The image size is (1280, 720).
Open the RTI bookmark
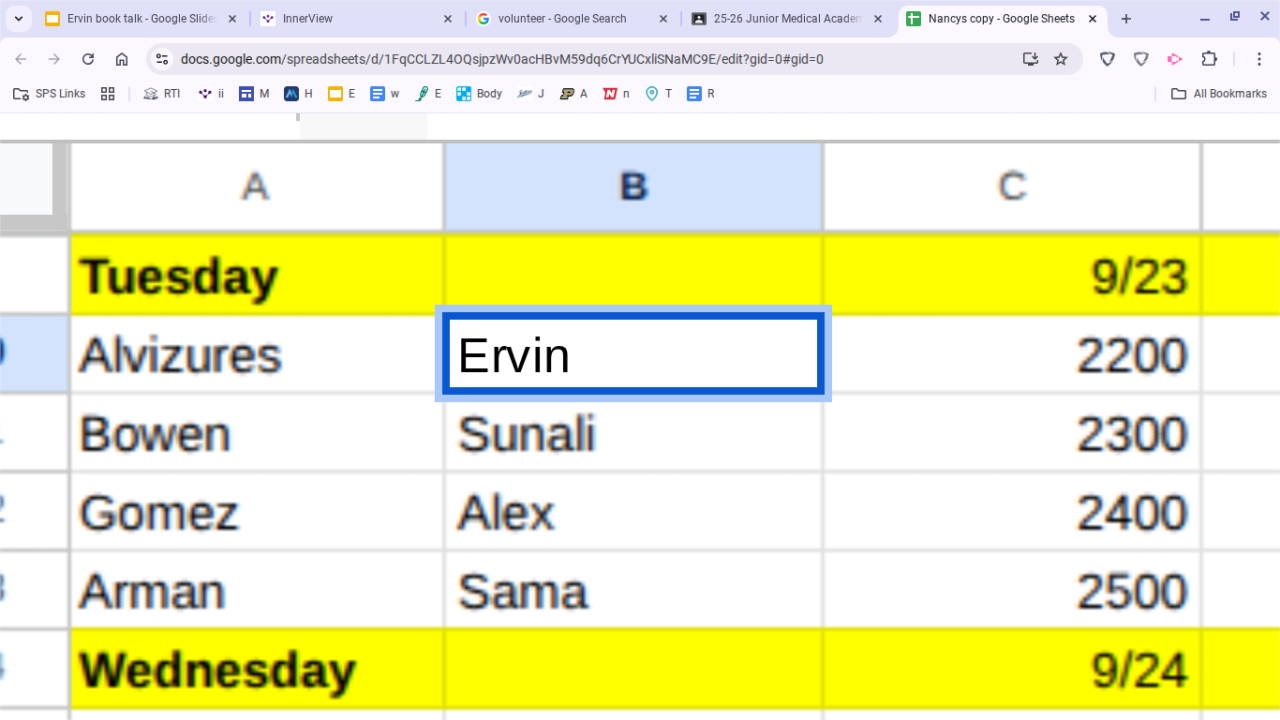click(x=162, y=94)
